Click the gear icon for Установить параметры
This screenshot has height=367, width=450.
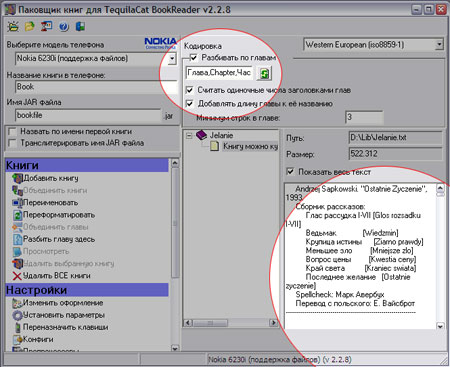[x=17, y=315]
